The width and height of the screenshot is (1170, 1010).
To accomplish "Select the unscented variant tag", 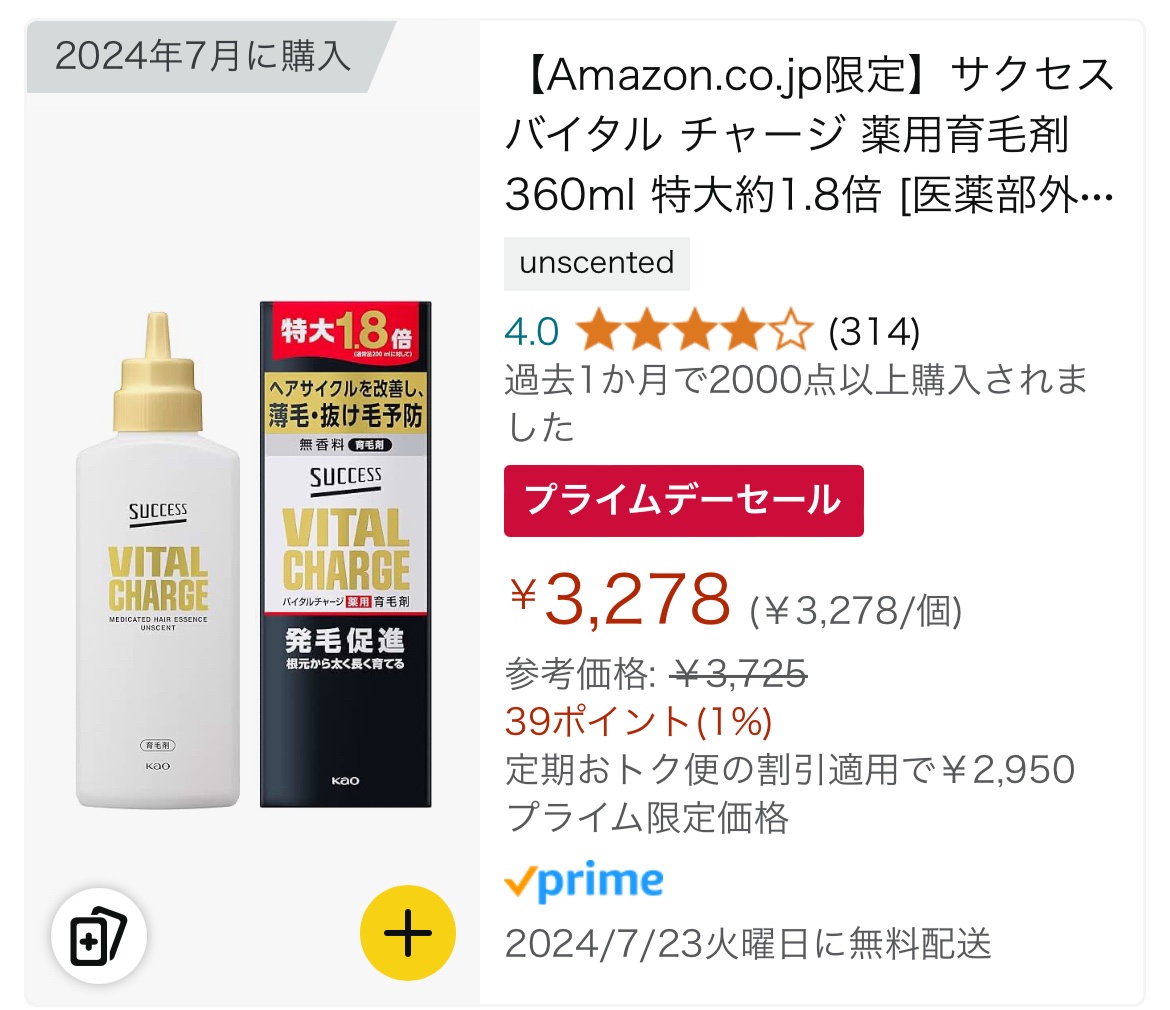I will pyautogui.click(x=596, y=263).
